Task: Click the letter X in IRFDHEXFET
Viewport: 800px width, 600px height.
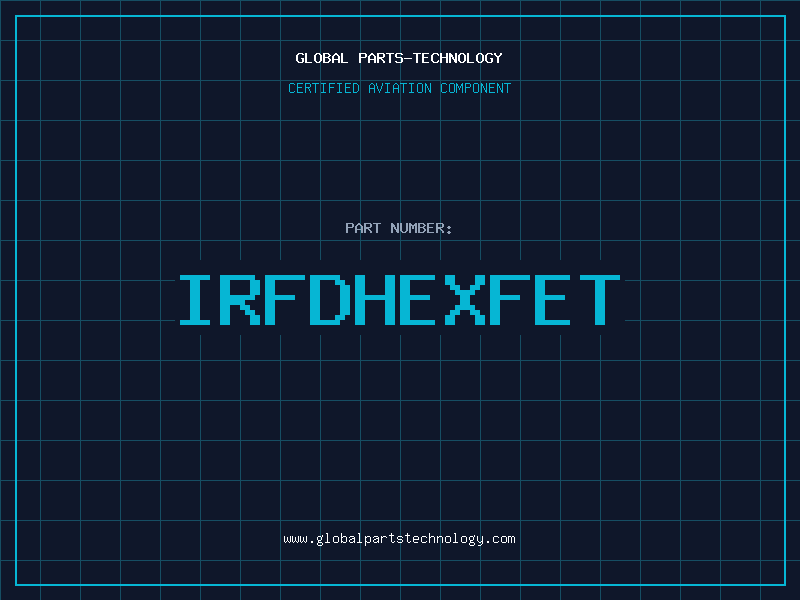Action: pos(465,300)
